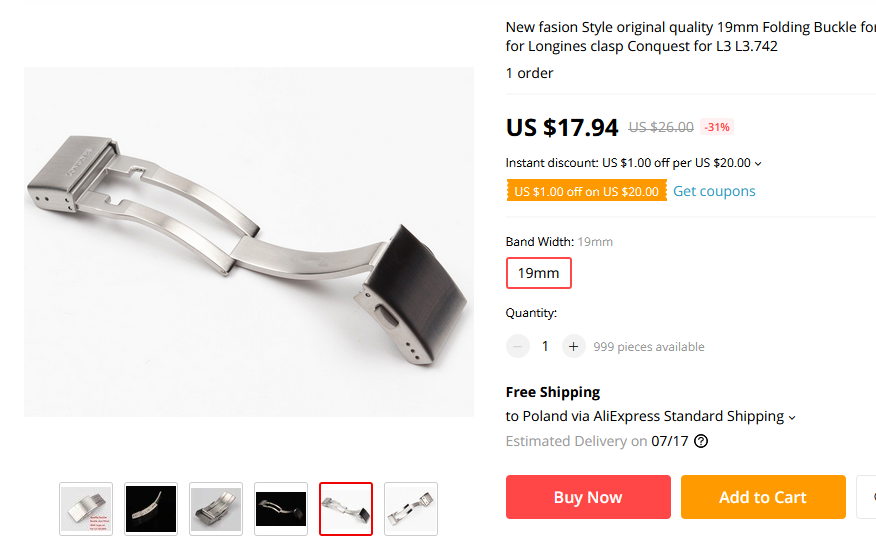Increase quantity with the plus button
This screenshot has width=876, height=539.
click(573, 346)
